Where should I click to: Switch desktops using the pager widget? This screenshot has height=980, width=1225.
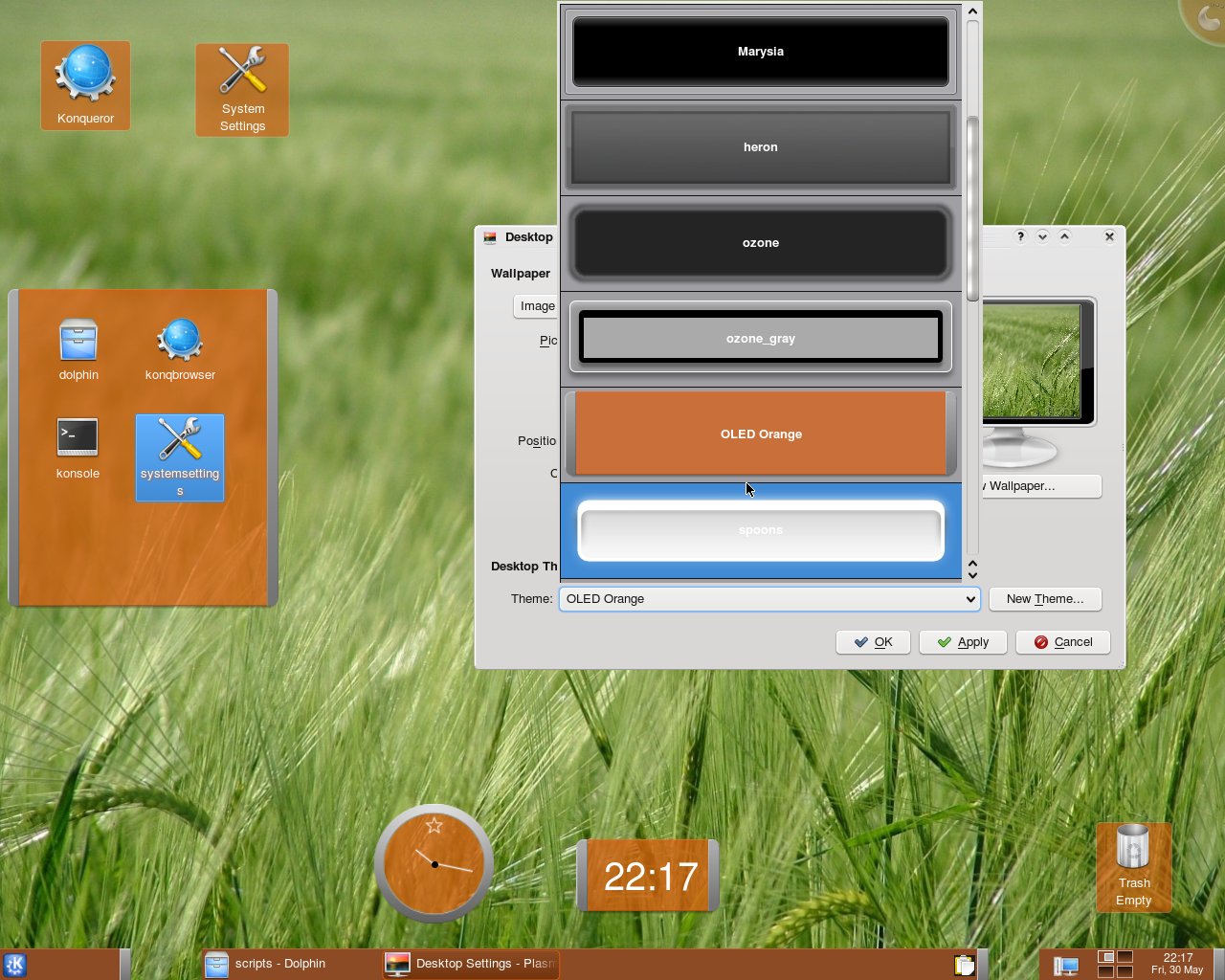1115,964
